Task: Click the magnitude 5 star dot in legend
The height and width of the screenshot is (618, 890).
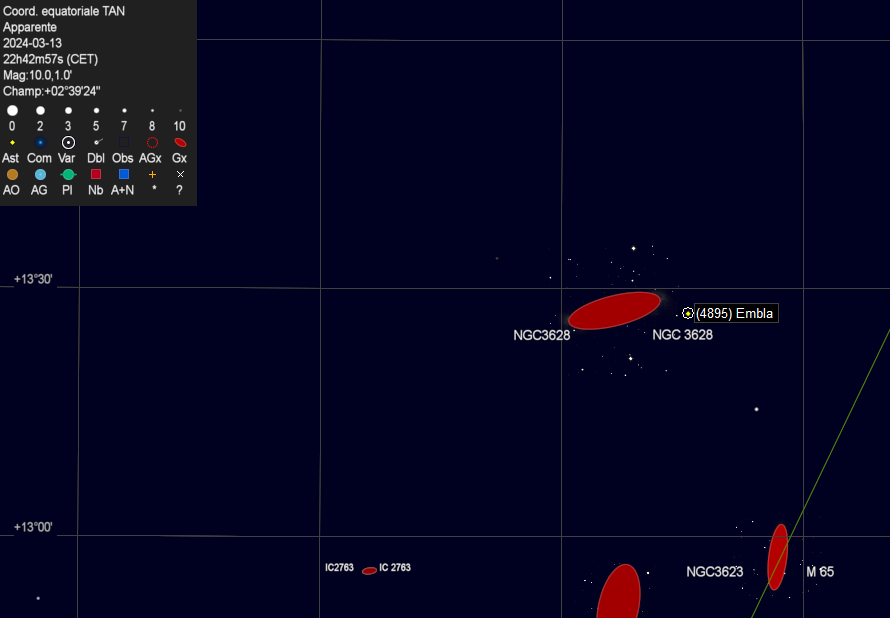Action: (x=96, y=110)
